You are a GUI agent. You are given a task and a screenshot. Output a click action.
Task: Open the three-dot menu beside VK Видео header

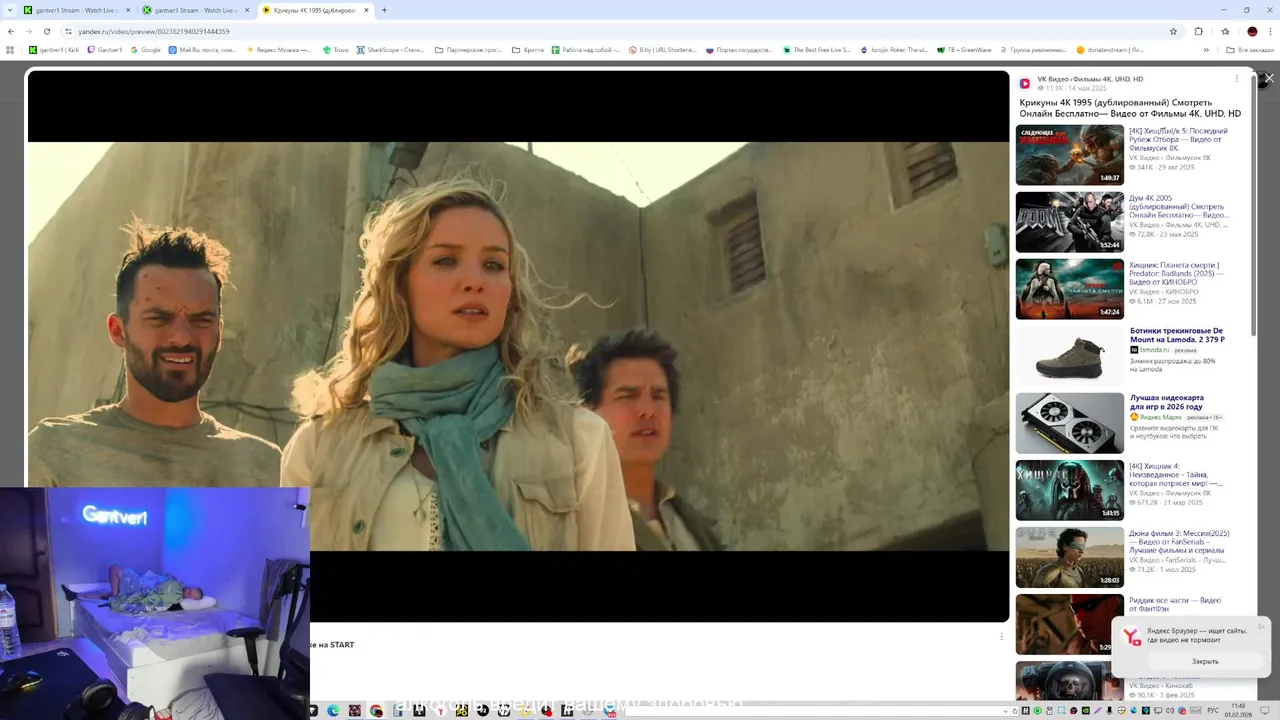[x=1236, y=79]
